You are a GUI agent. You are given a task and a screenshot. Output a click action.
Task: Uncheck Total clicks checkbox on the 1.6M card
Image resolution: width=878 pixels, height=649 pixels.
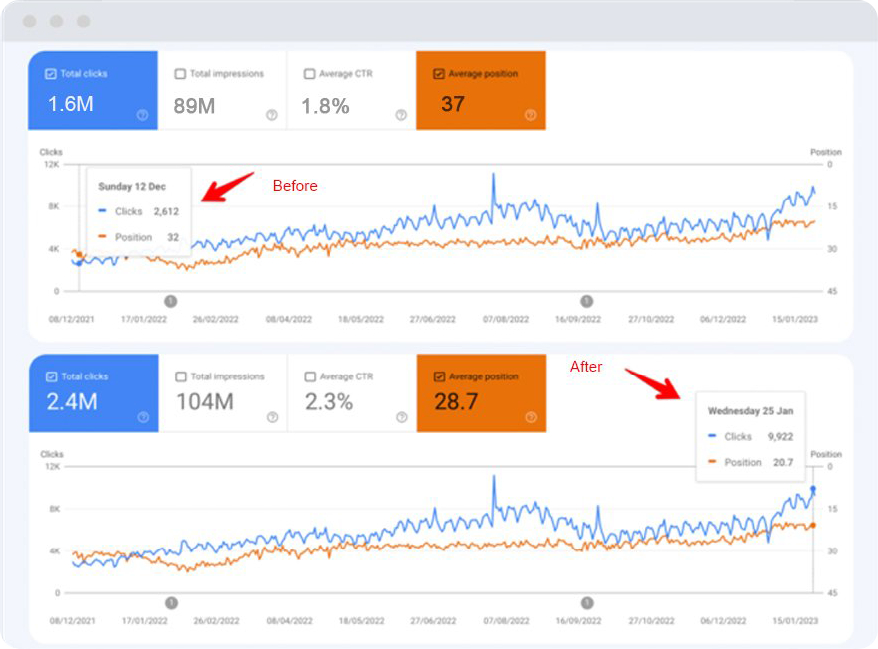51,73
